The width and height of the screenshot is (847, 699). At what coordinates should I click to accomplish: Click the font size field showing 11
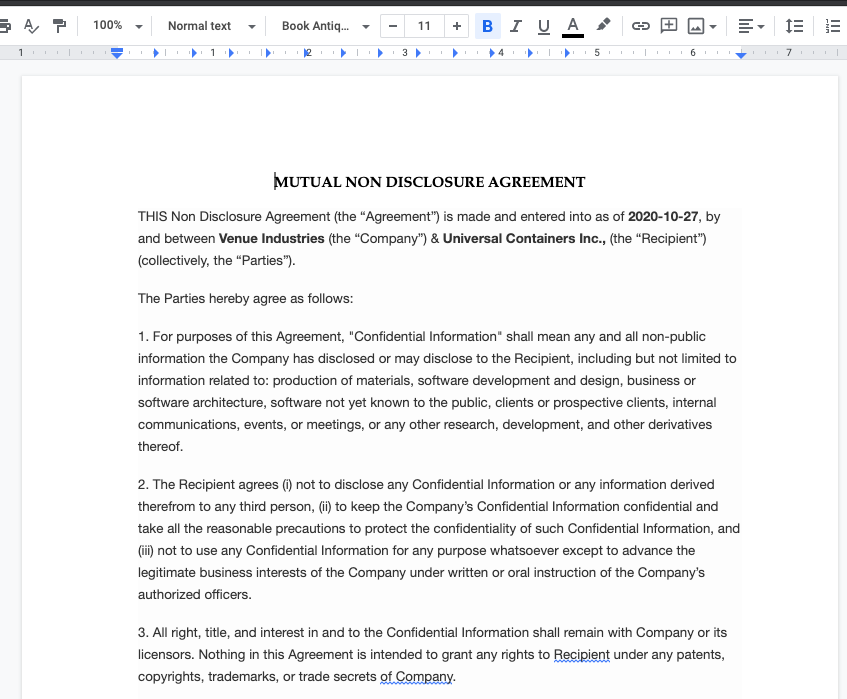pos(424,26)
